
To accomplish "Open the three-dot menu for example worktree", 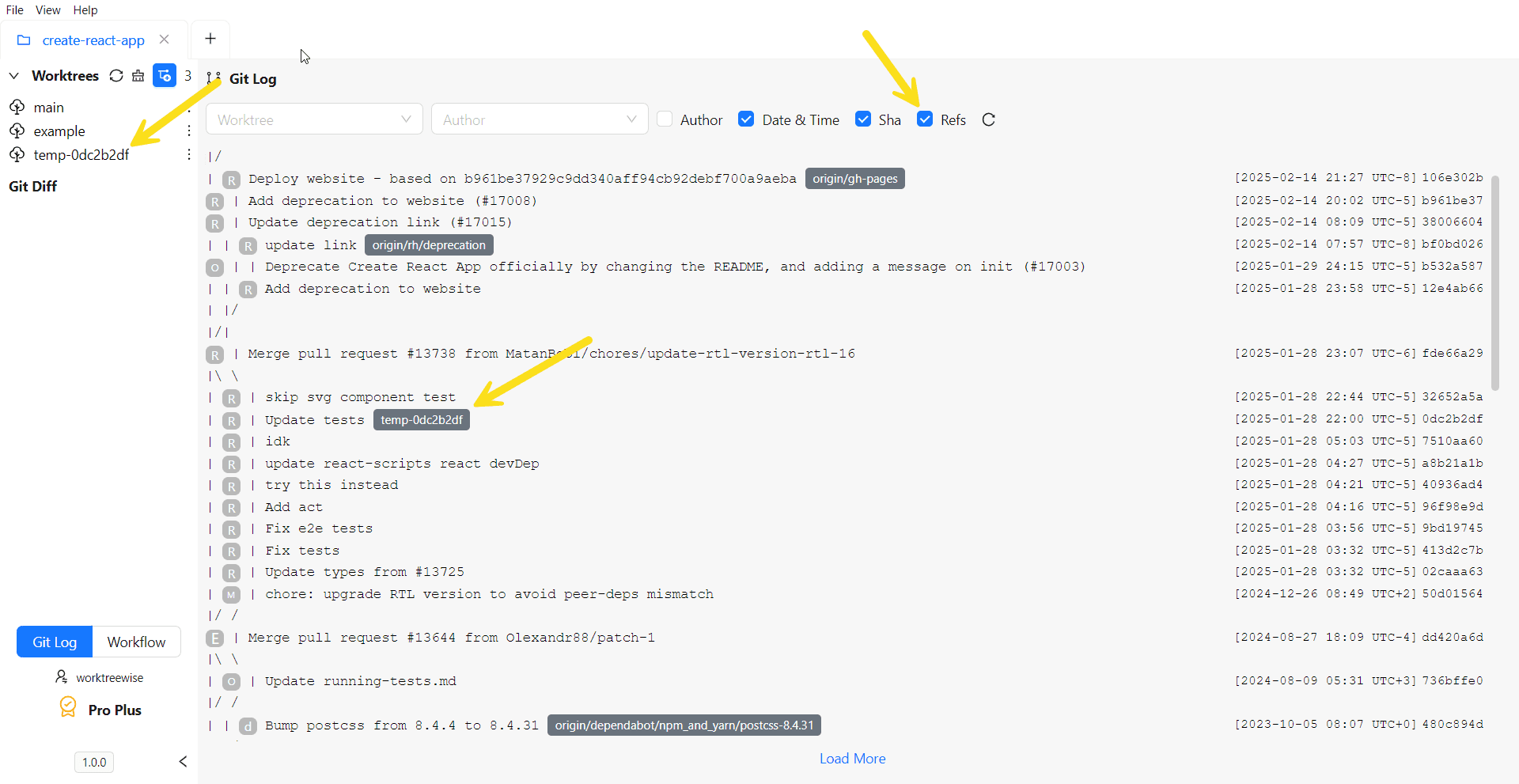I will [x=188, y=131].
